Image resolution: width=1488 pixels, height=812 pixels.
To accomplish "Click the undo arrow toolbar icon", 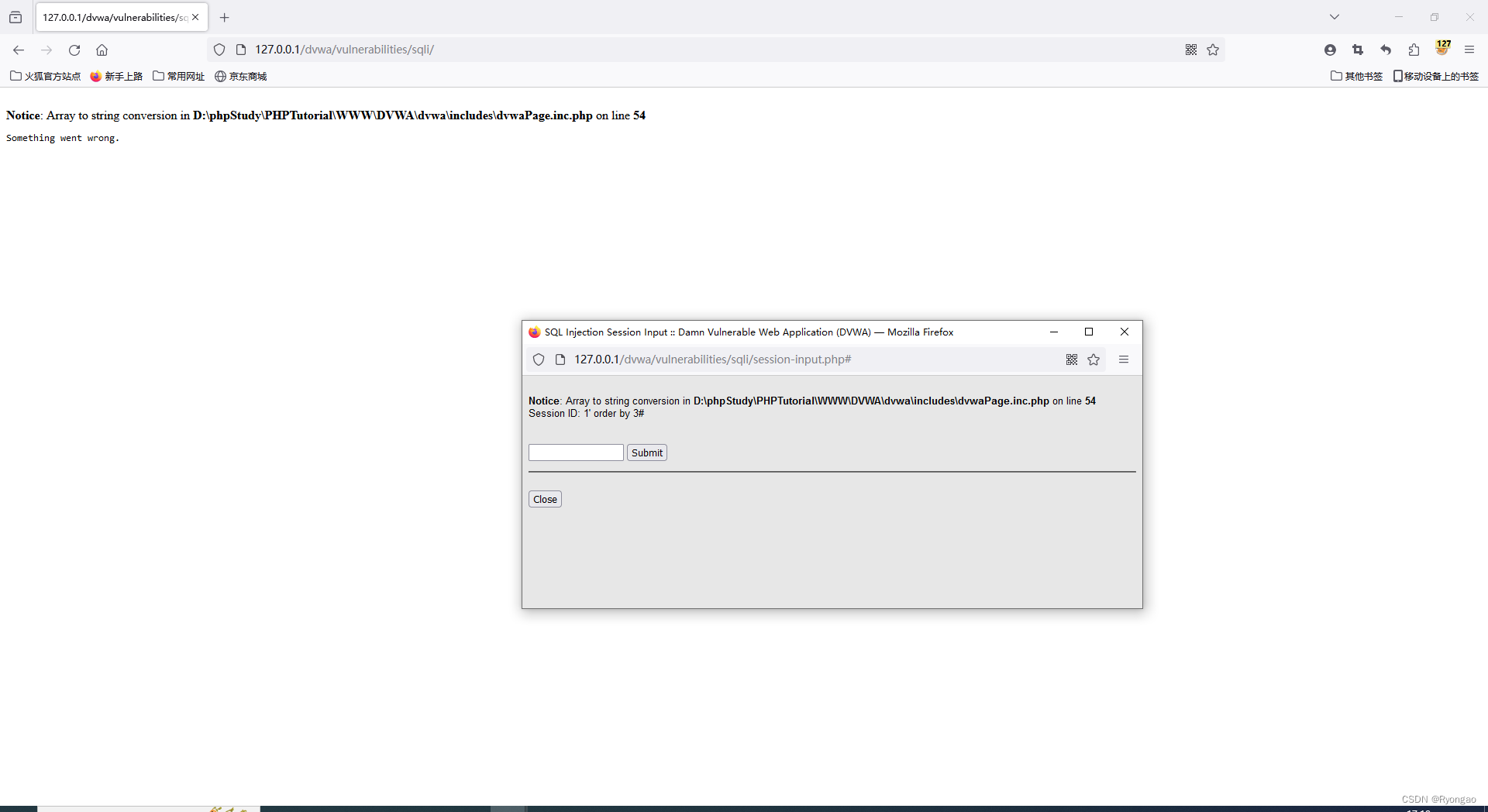I will [1386, 50].
